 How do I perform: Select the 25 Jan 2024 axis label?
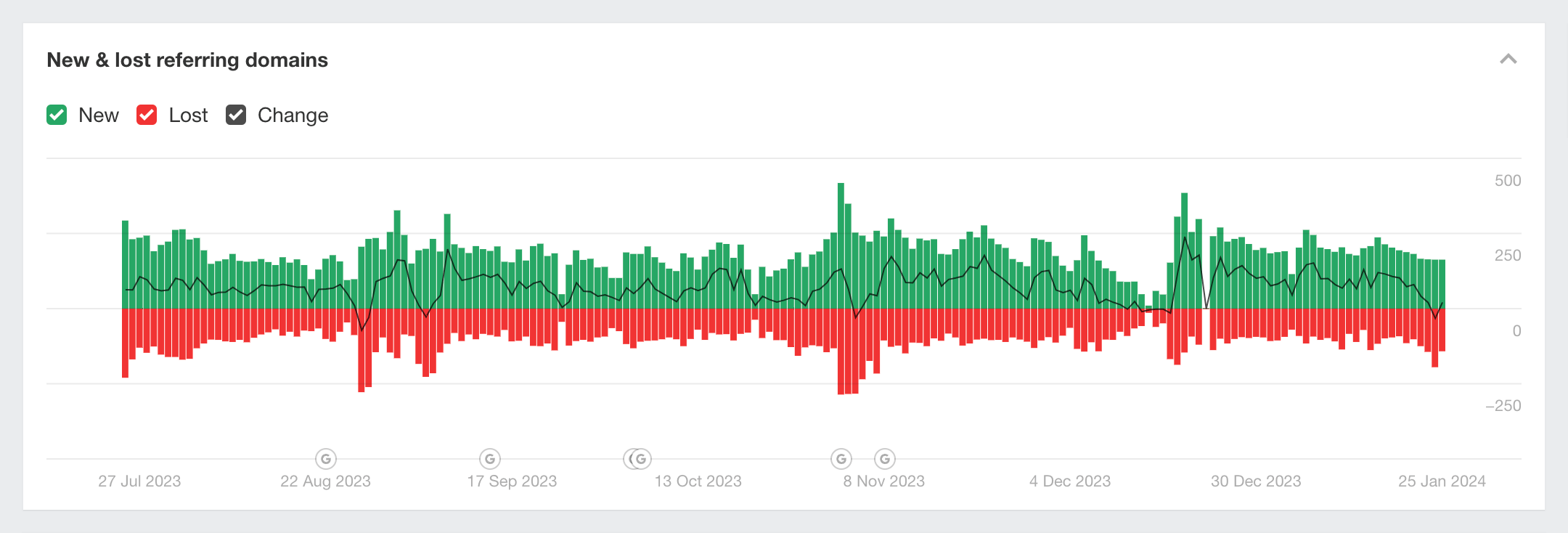pyautogui.click(x=1442, y=481)
